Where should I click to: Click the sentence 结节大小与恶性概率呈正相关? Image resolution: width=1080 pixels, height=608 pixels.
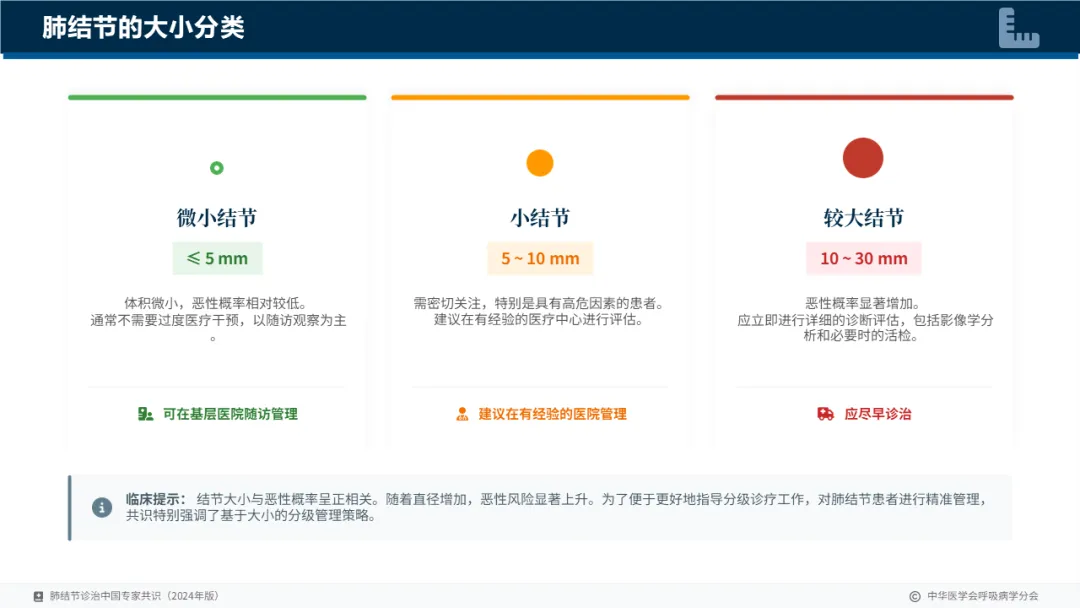pyautogui.click(x=284, y=499)
